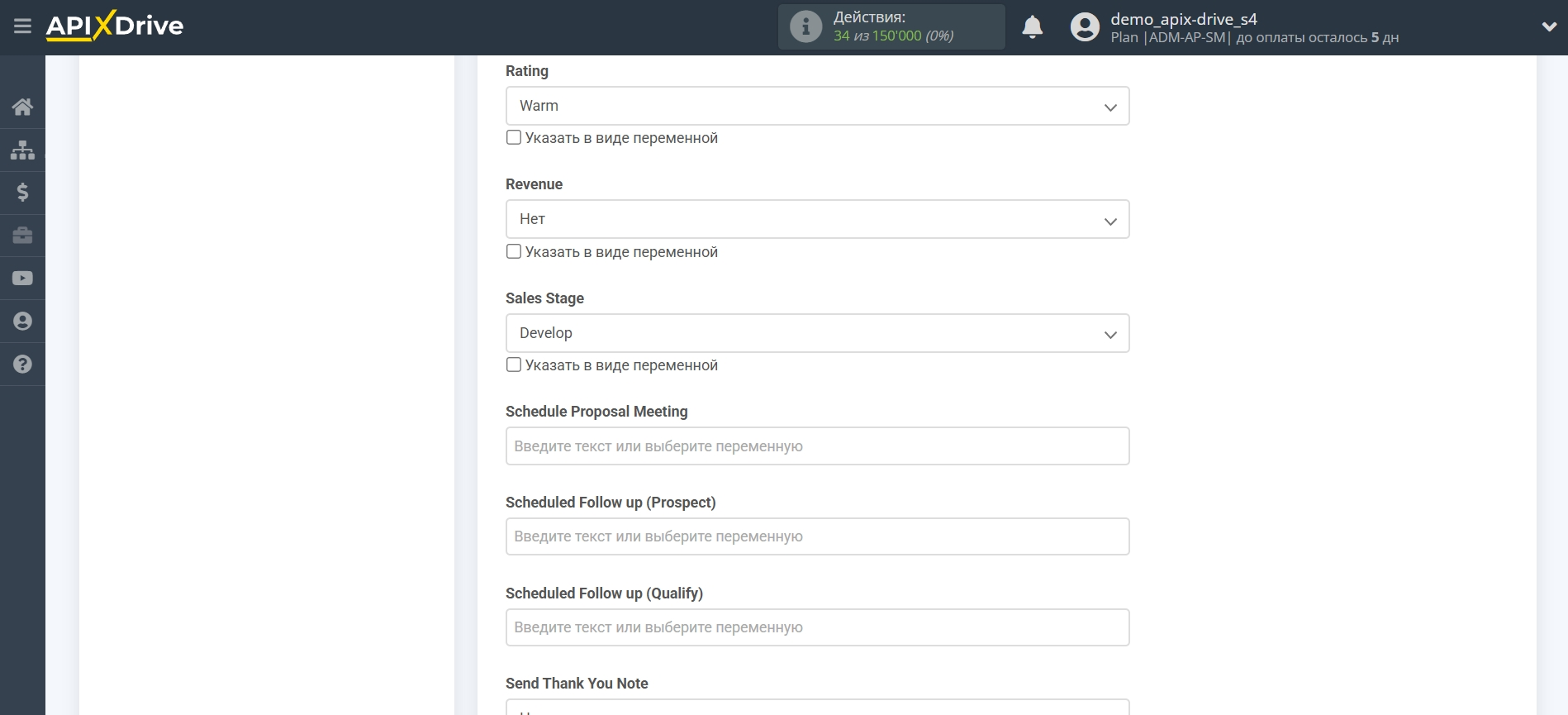Open the home icon in the sidebar

click(22, 107)
